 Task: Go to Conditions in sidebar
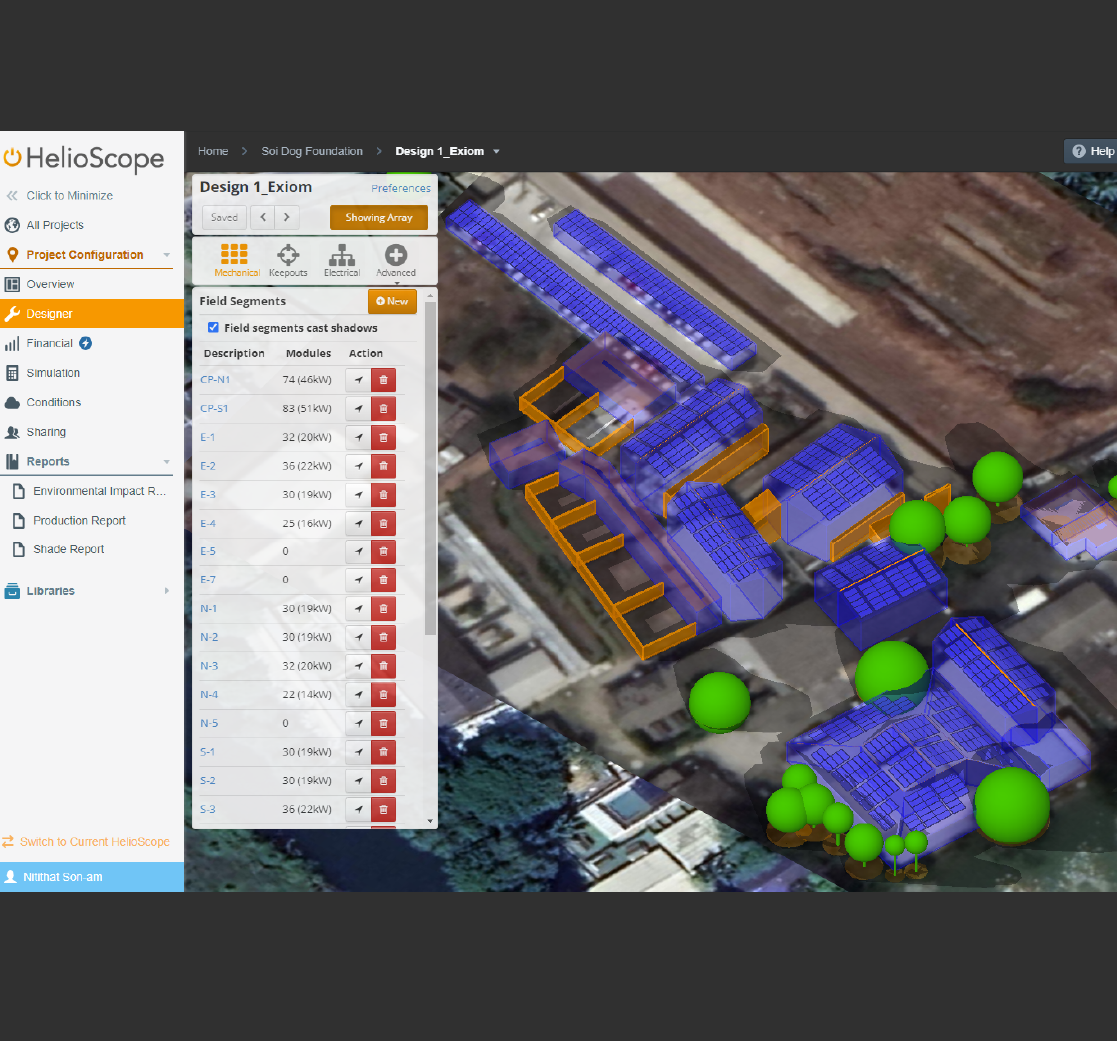pyautogui.click(x=54, y=402)
